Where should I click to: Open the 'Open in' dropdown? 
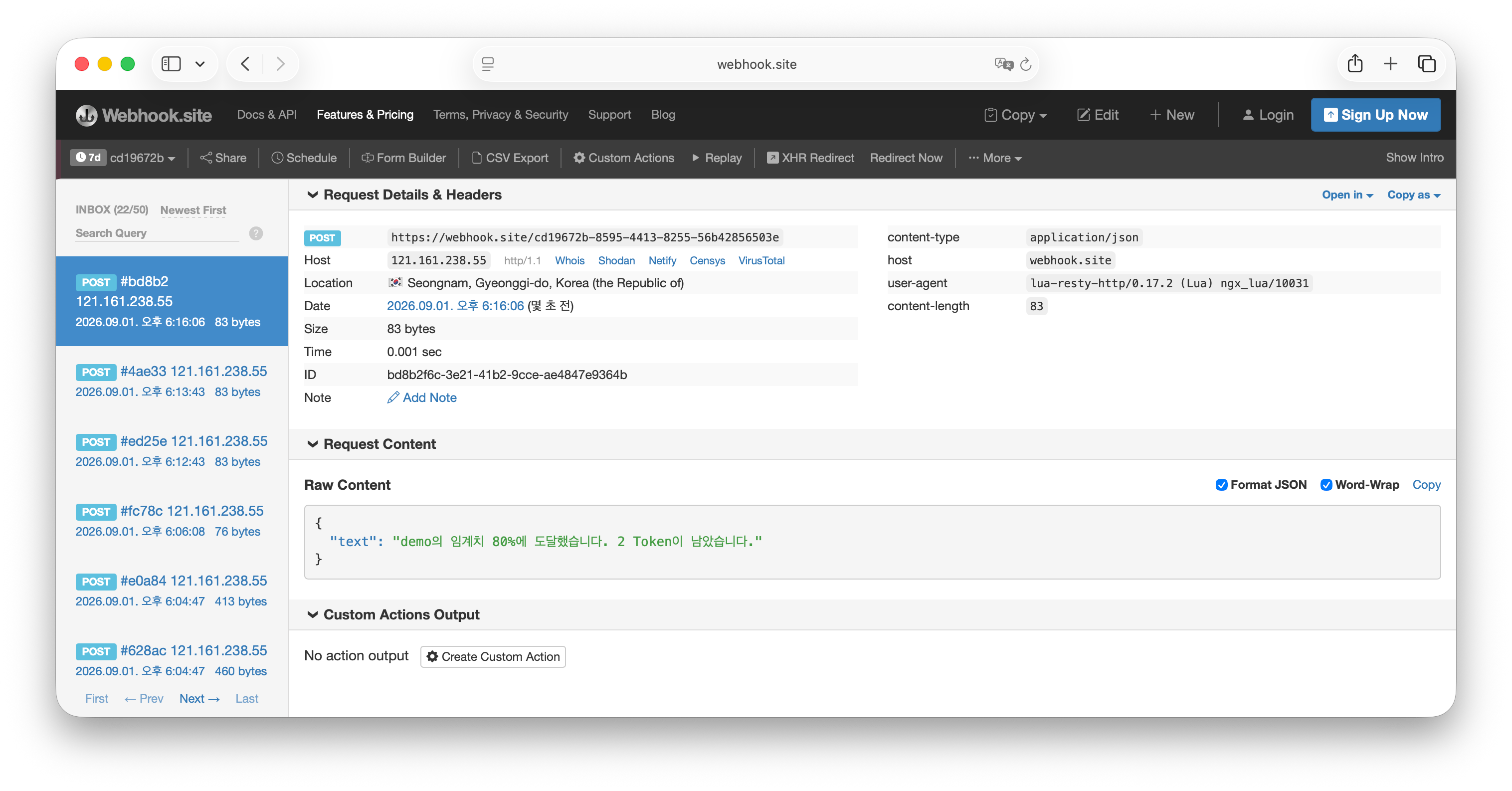click(x=1347, y=195)
